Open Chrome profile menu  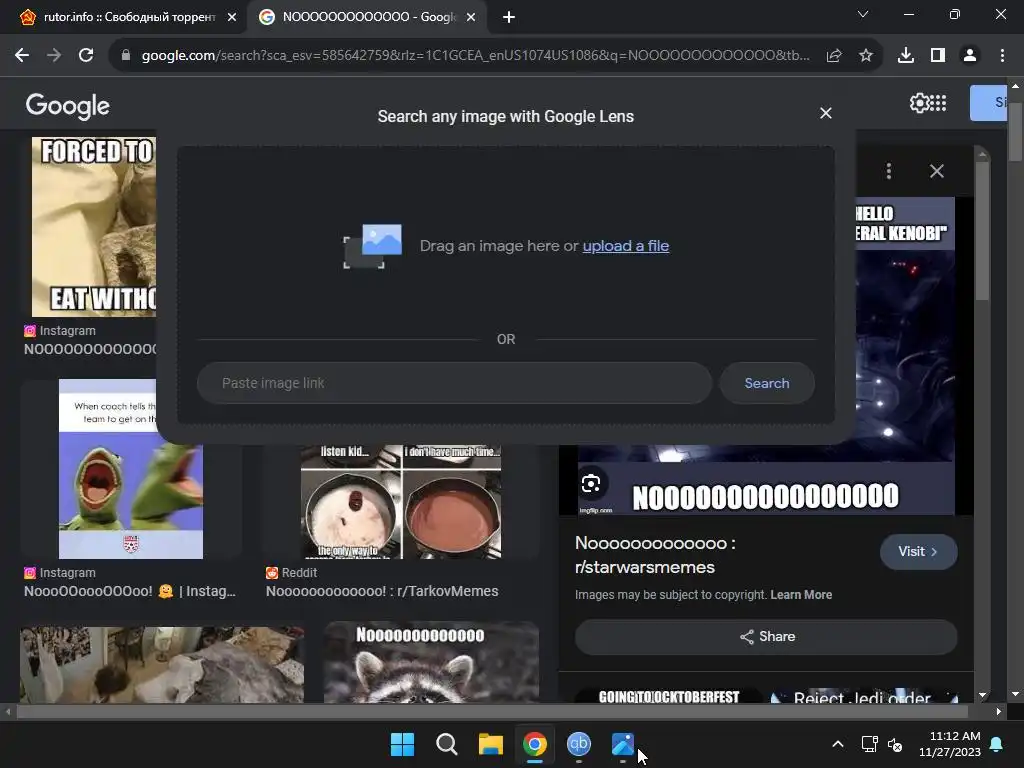970,56
